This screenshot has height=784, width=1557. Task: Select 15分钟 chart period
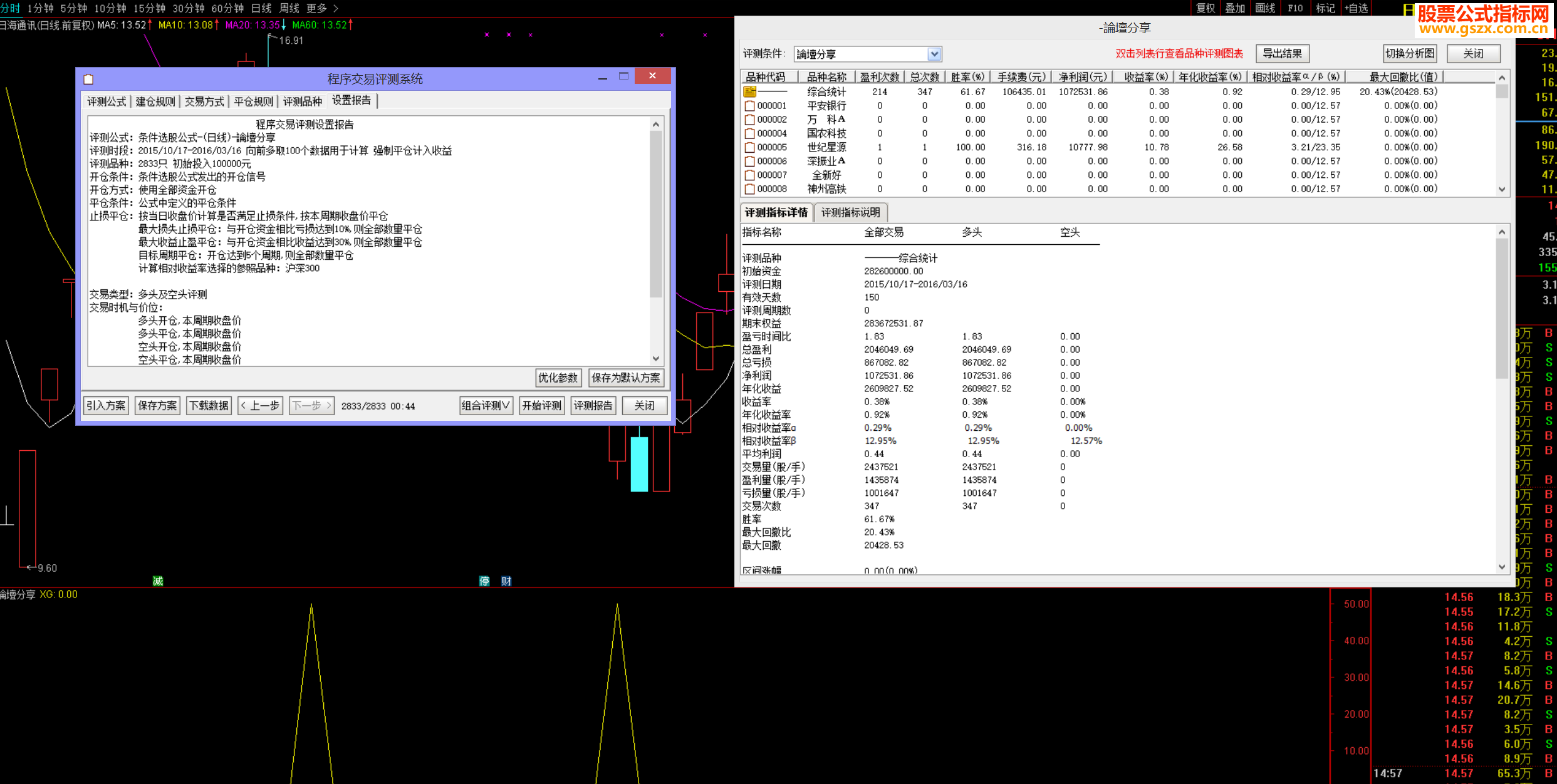click(x=149, y=8)
